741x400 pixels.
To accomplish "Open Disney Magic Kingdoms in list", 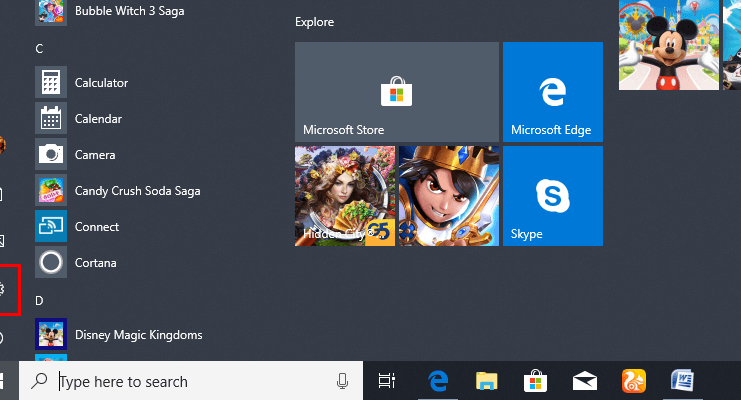I will (118, 335).
